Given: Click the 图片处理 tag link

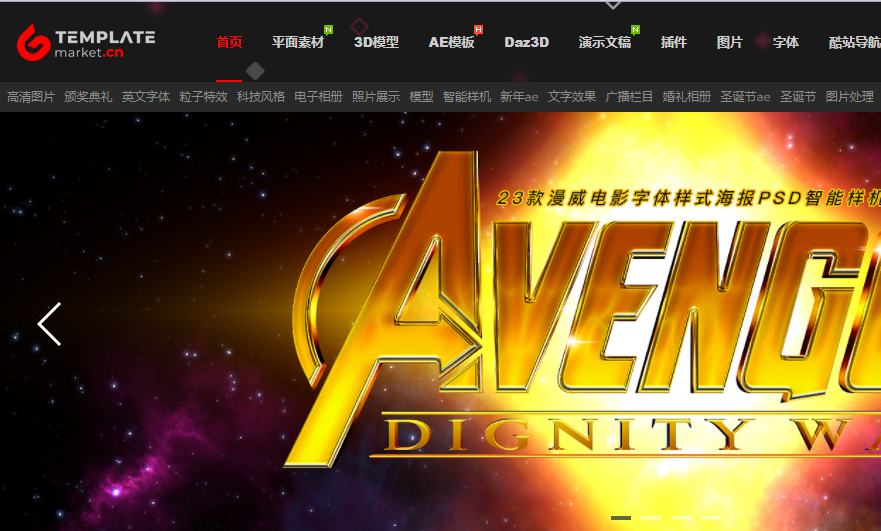Looking at the screenshot, I should (x=850, y=97).
